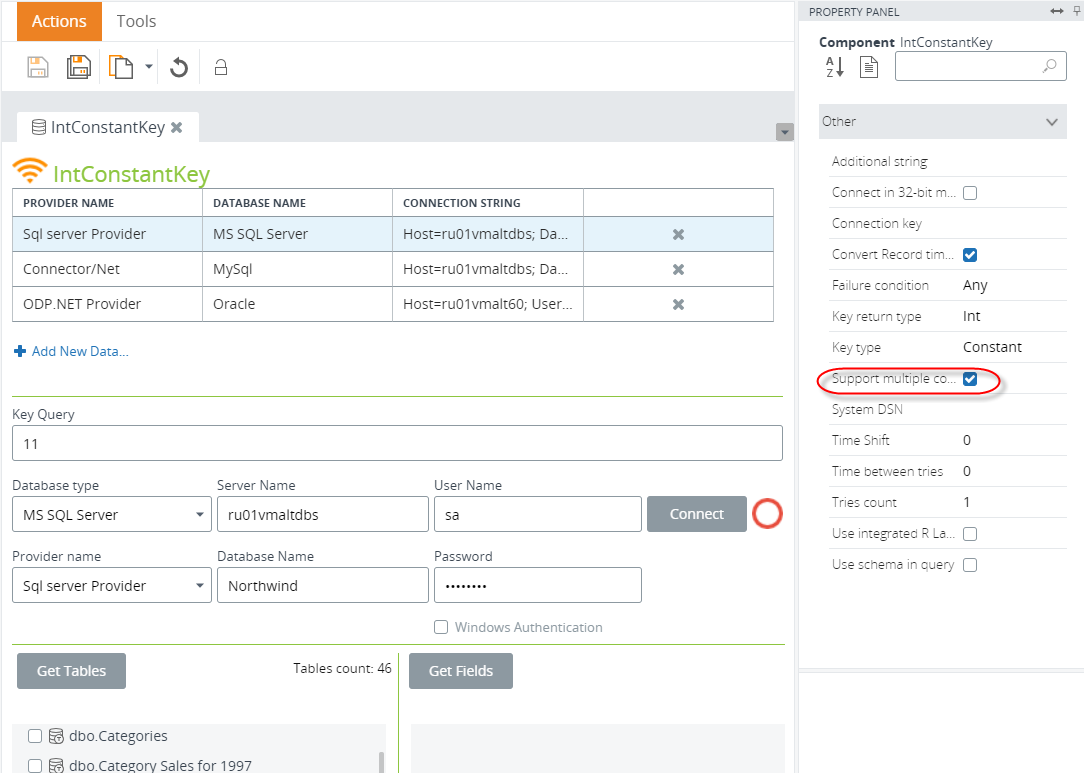Delete the Connector/Net MySql row

(x=678, y=269)
